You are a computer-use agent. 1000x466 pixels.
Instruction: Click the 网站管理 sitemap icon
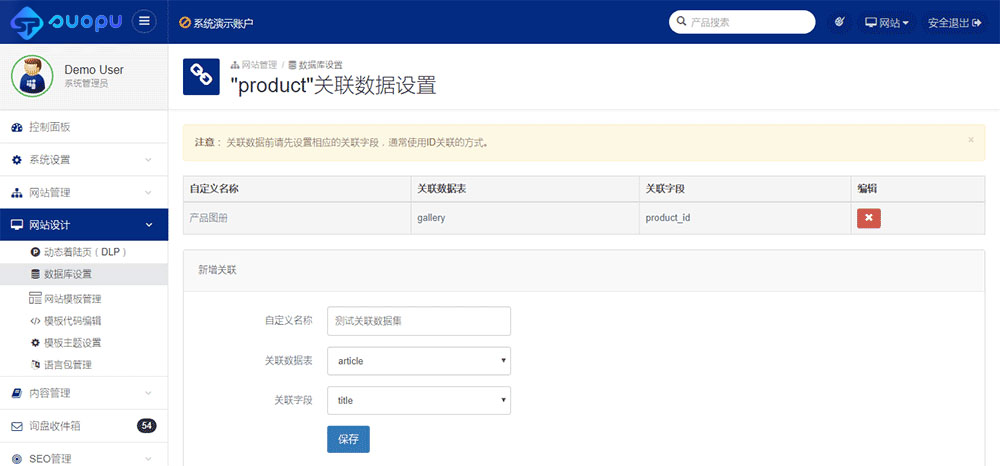pyautogui.click(x=17, y=193)
